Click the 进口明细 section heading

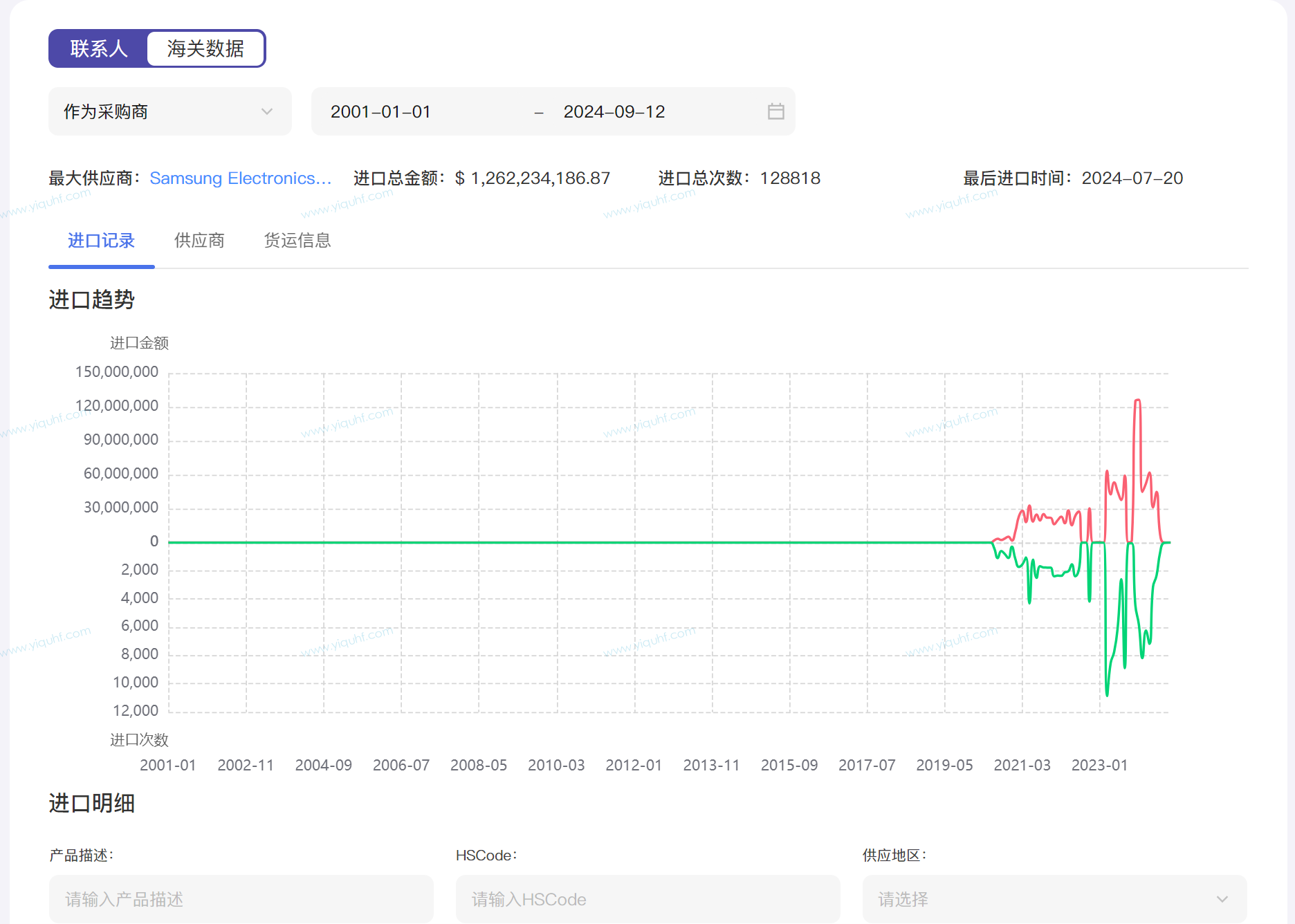click(92, 803)
